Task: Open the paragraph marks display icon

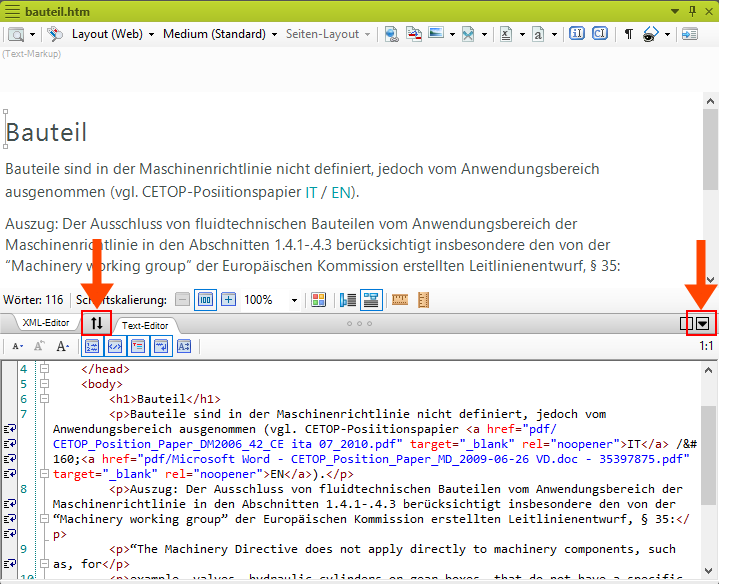Action: pyautogui.click(x=629, y=33)
